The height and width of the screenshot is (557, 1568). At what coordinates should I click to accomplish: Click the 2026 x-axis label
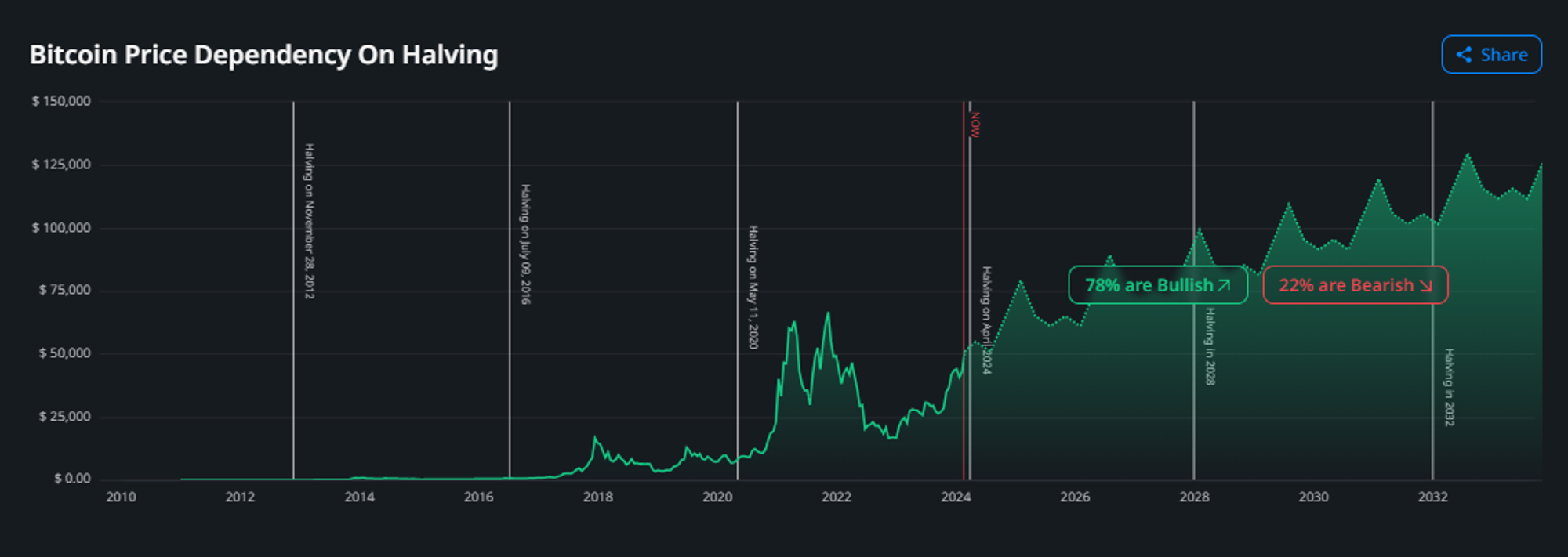pos(1074,497)
